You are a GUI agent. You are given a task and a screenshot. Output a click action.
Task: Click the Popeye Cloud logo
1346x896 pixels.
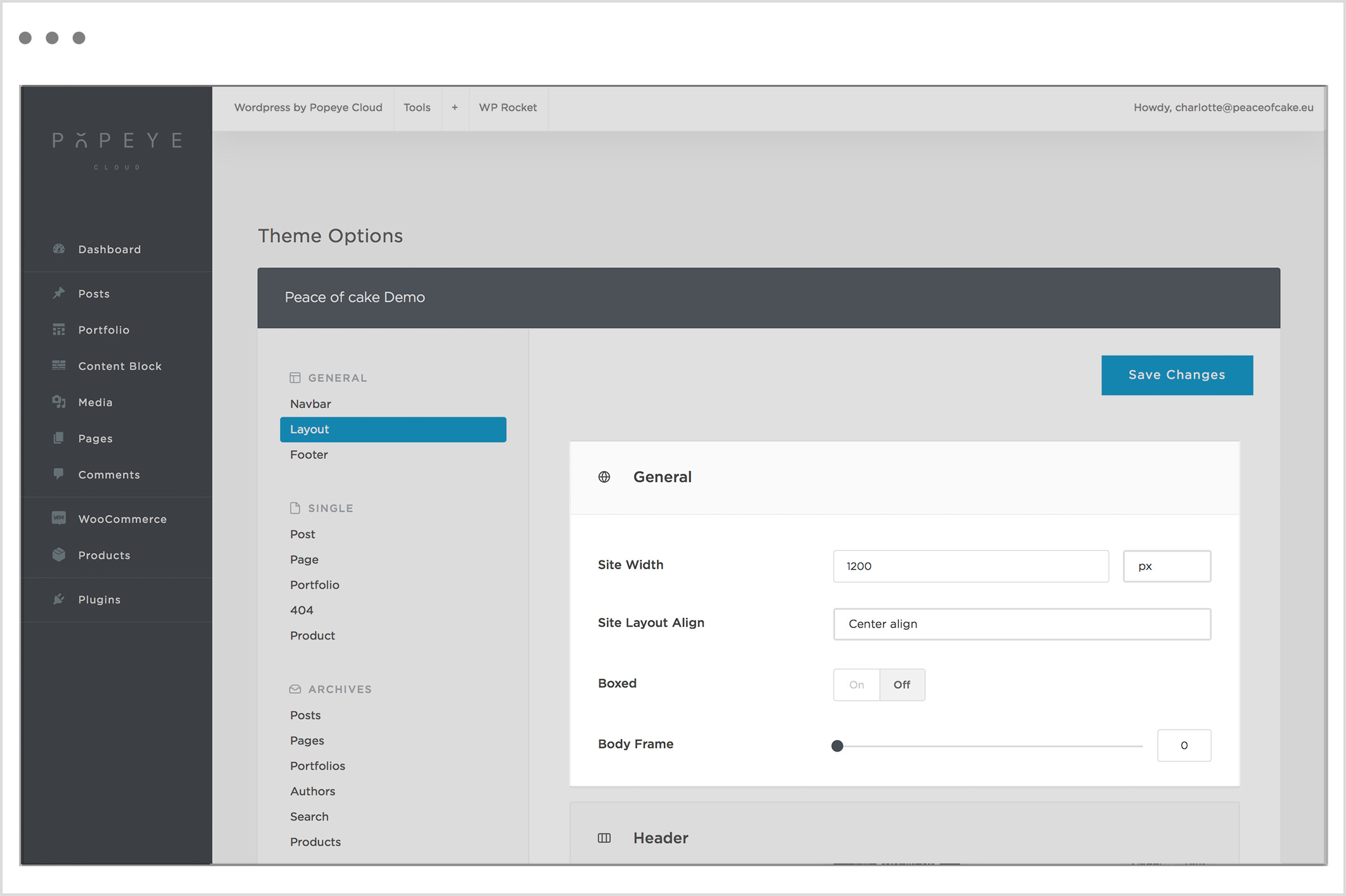point(117,149)
